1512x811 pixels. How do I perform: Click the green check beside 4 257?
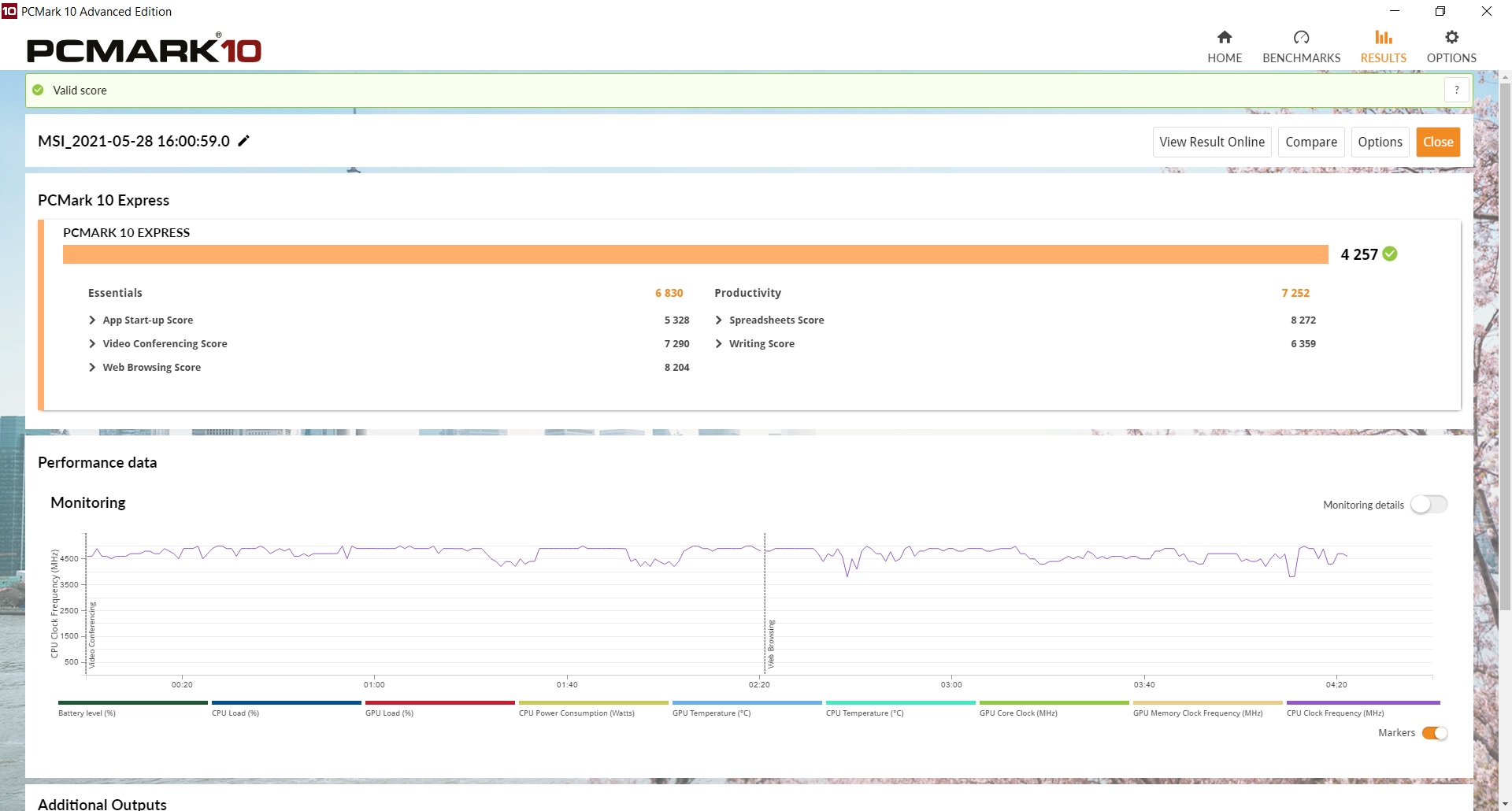(x=1390, y=254)
